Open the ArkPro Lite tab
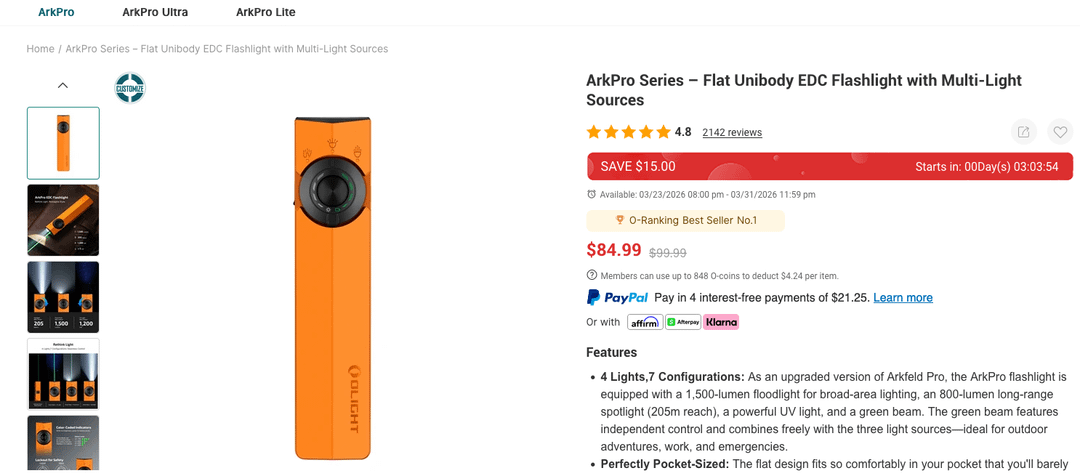 [x=265, y=13]
